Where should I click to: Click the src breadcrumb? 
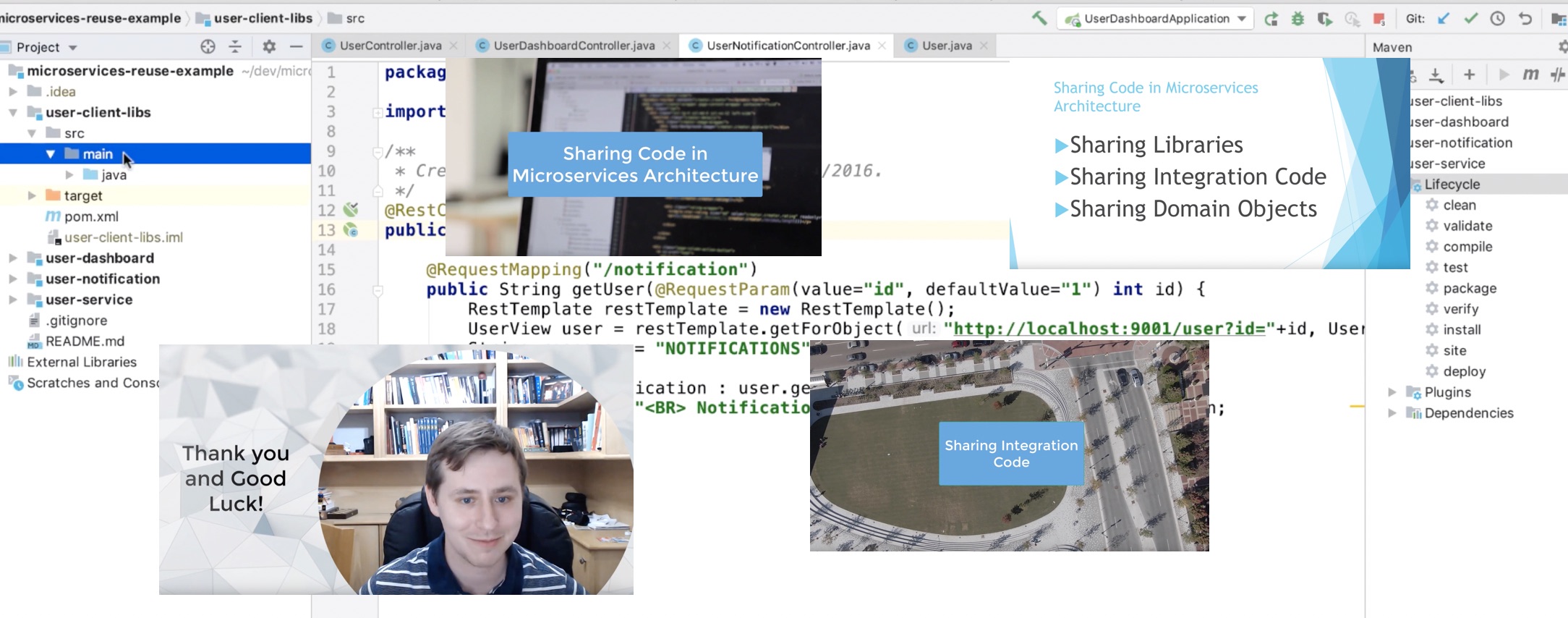pyautogui.click(x=346, y=18)
